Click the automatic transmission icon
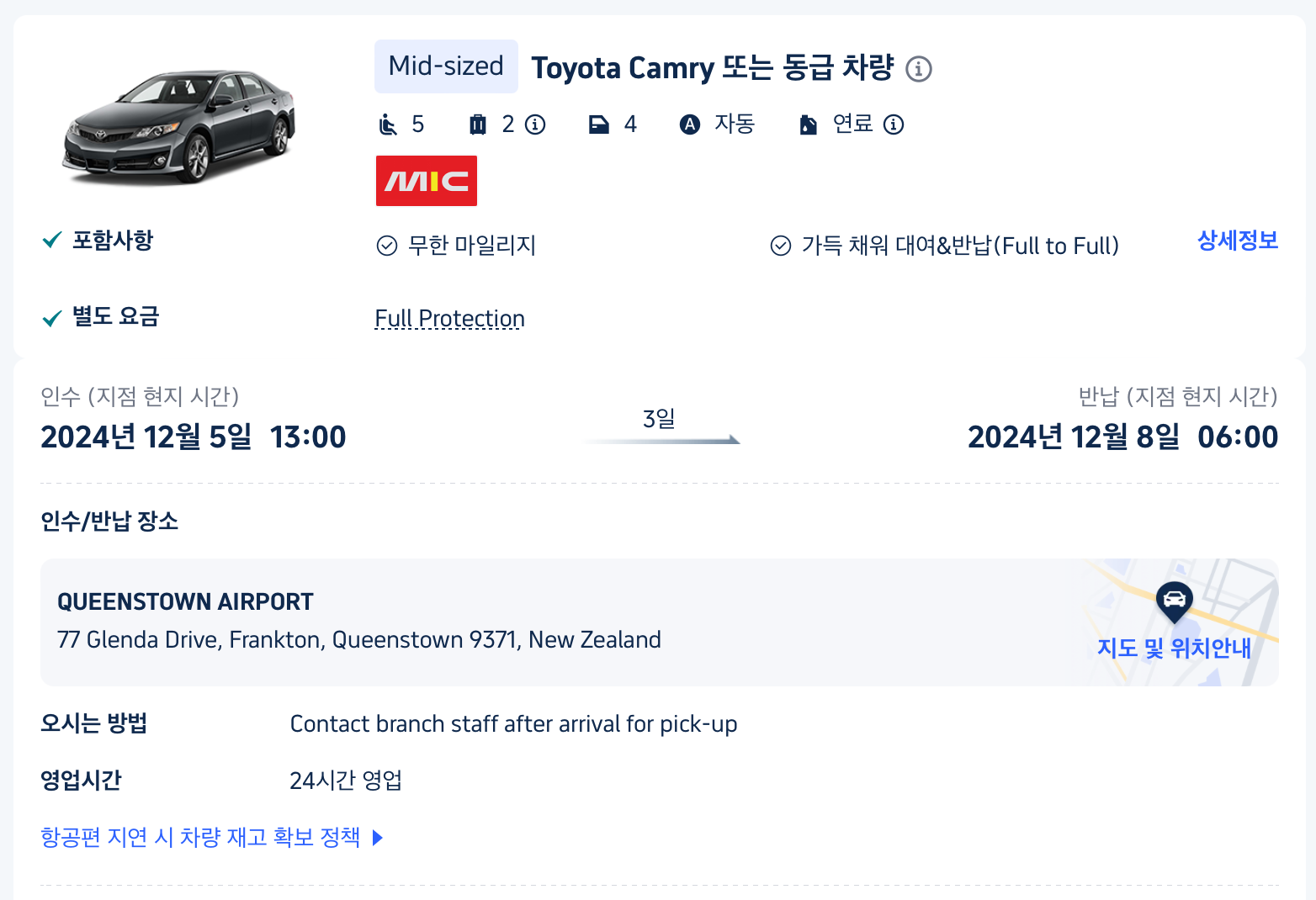This screenshot has height=900, width=1316. coord(690,124)
